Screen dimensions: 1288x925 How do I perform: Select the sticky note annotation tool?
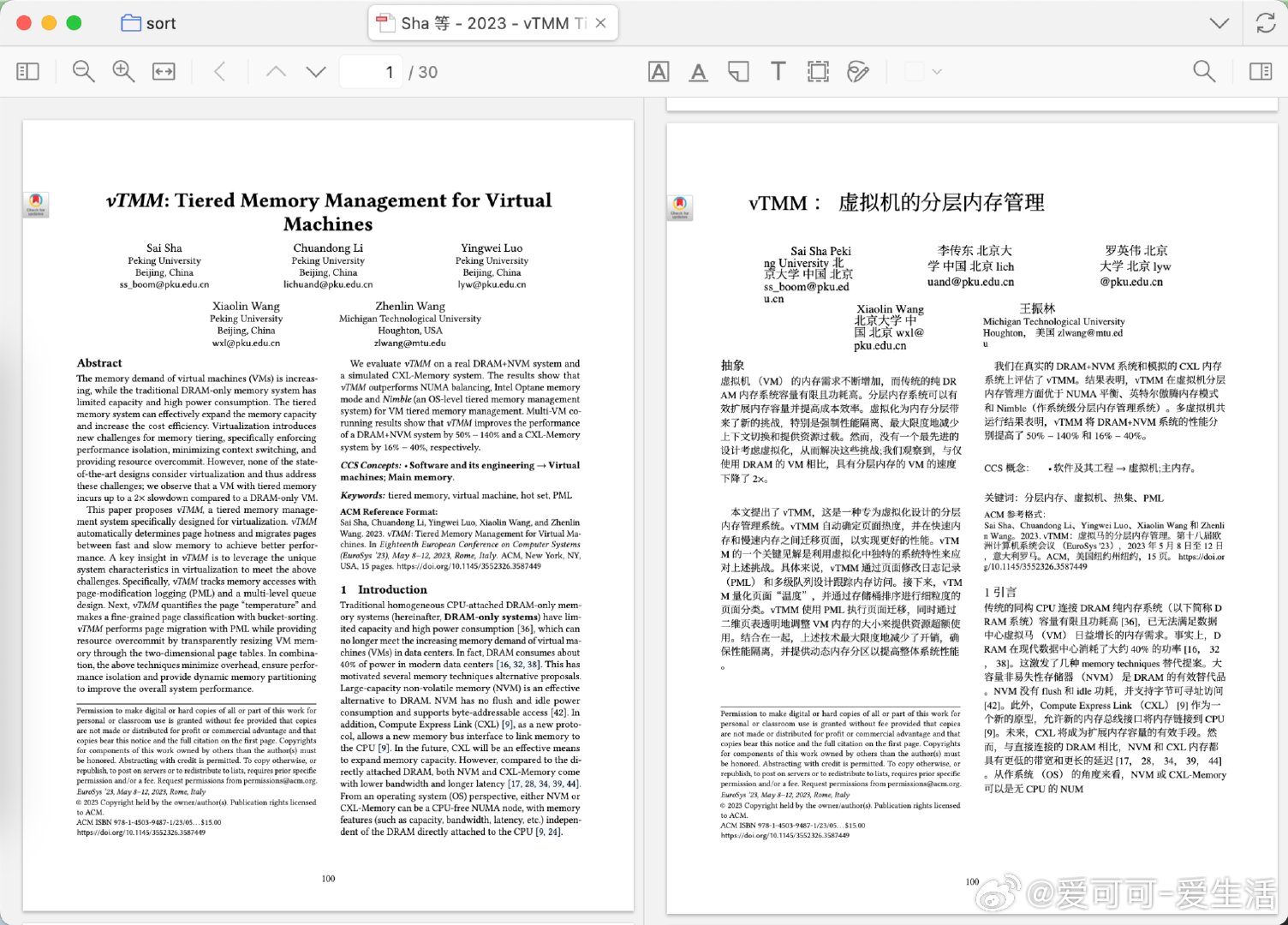[738, 72]
